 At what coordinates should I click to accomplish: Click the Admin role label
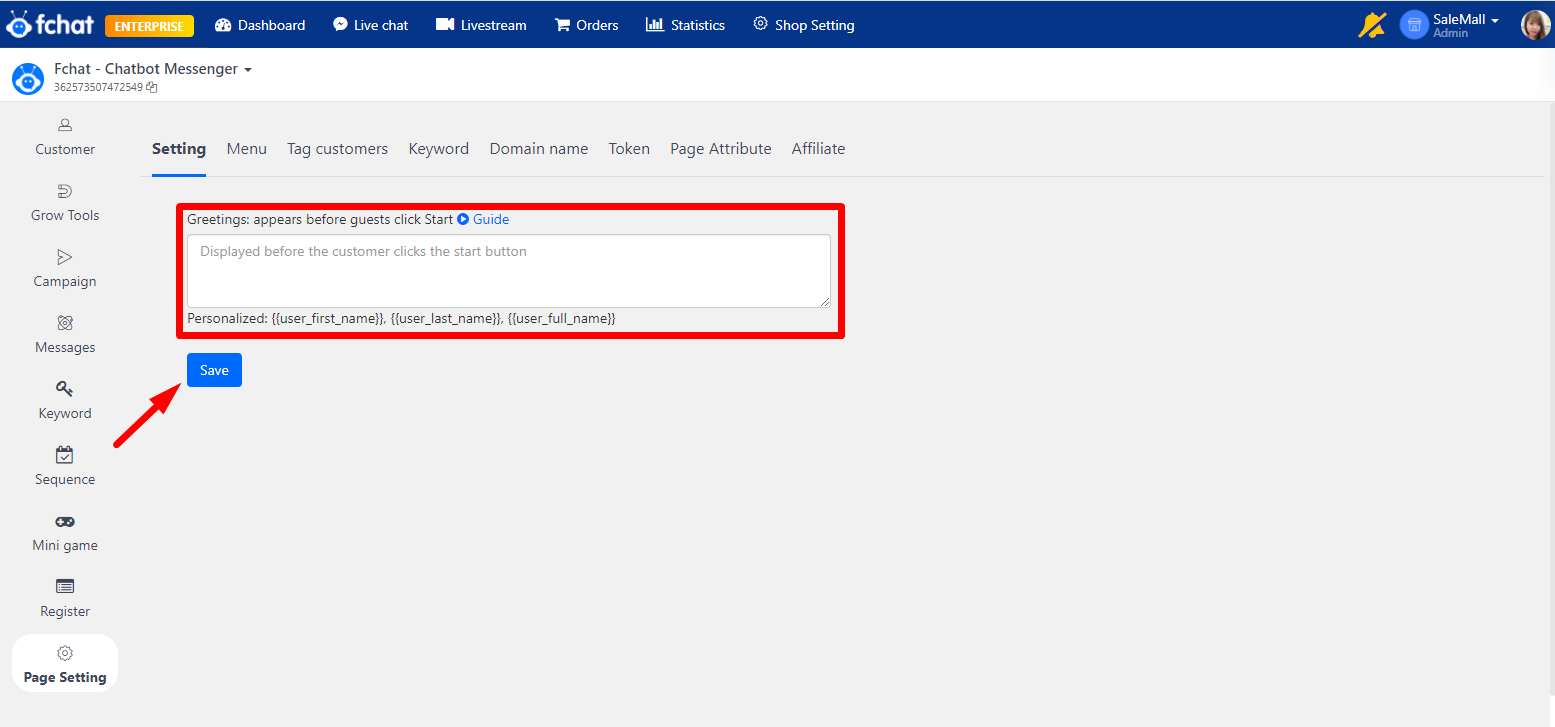1450,33
